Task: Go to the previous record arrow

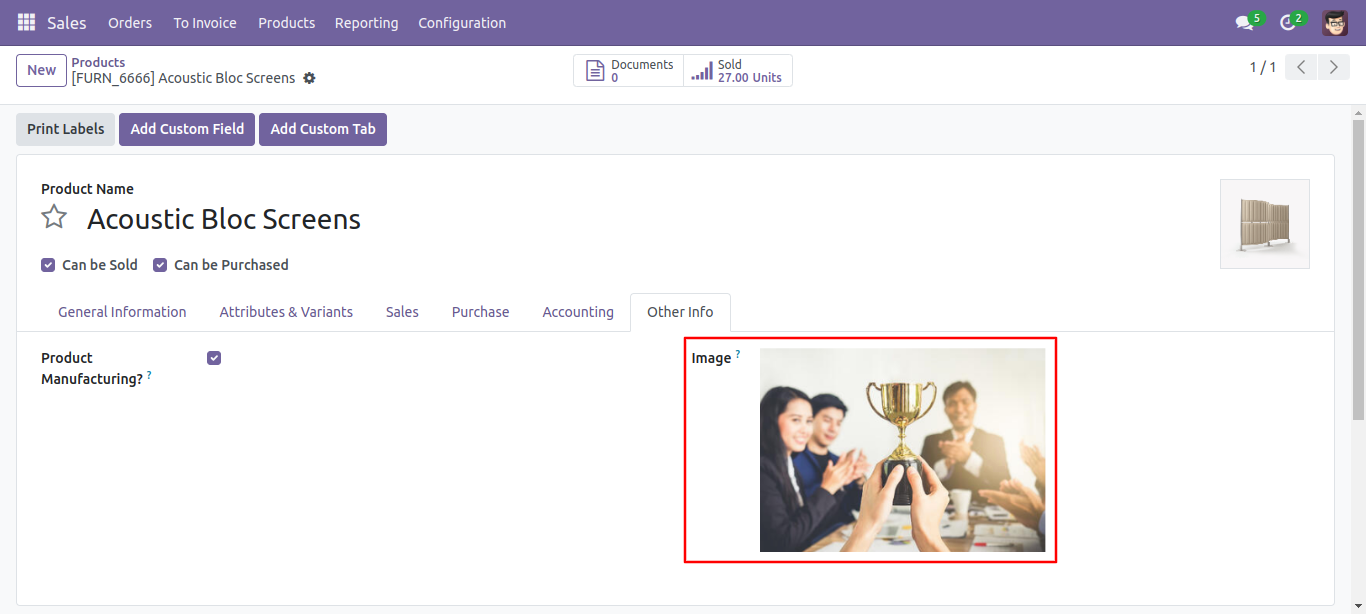Action: 1301,67
